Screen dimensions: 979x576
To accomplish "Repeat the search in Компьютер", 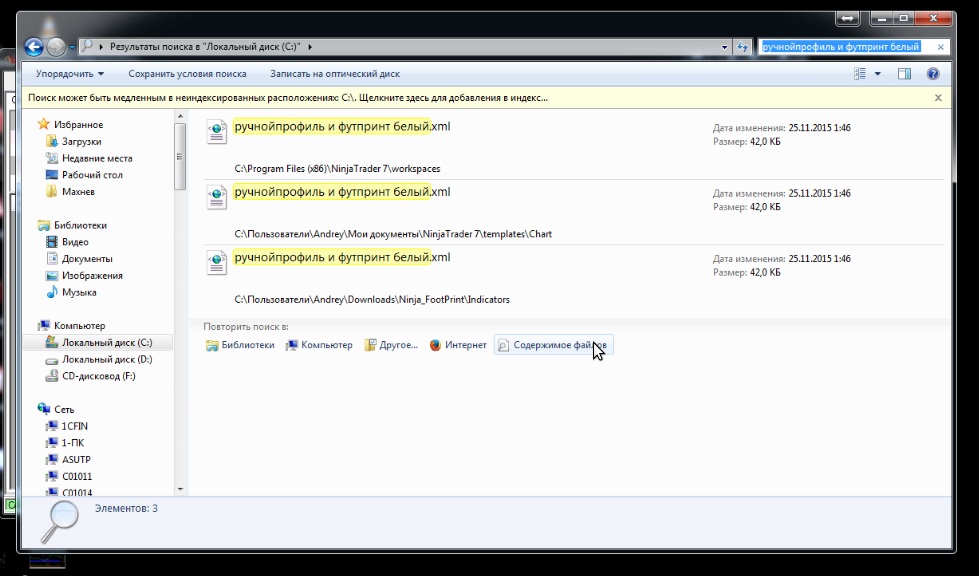I will pyautogui.click(x=319, y=345).
